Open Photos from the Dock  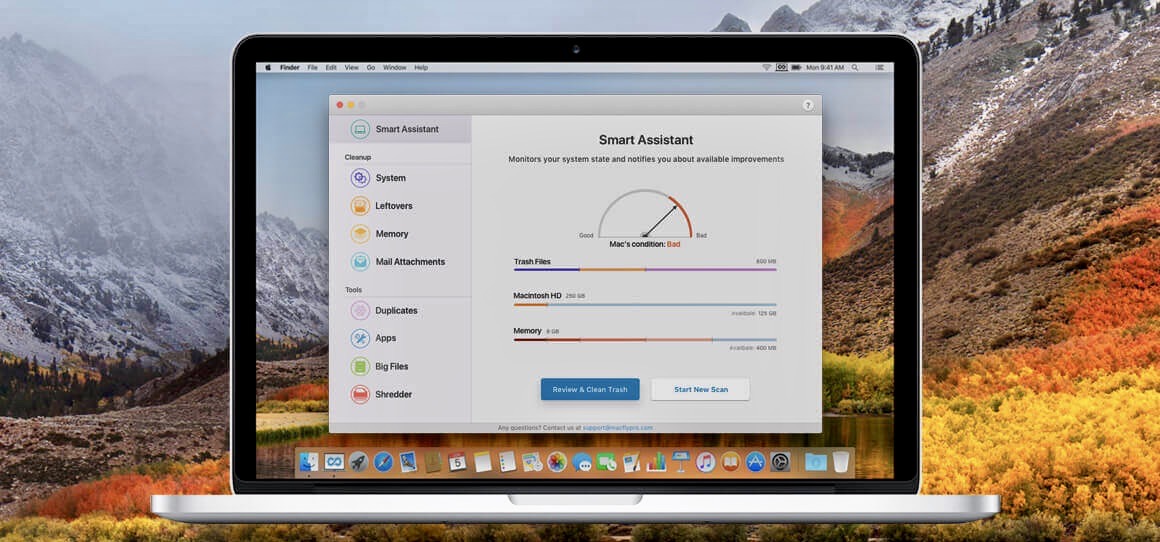click(x=557, y=462)
